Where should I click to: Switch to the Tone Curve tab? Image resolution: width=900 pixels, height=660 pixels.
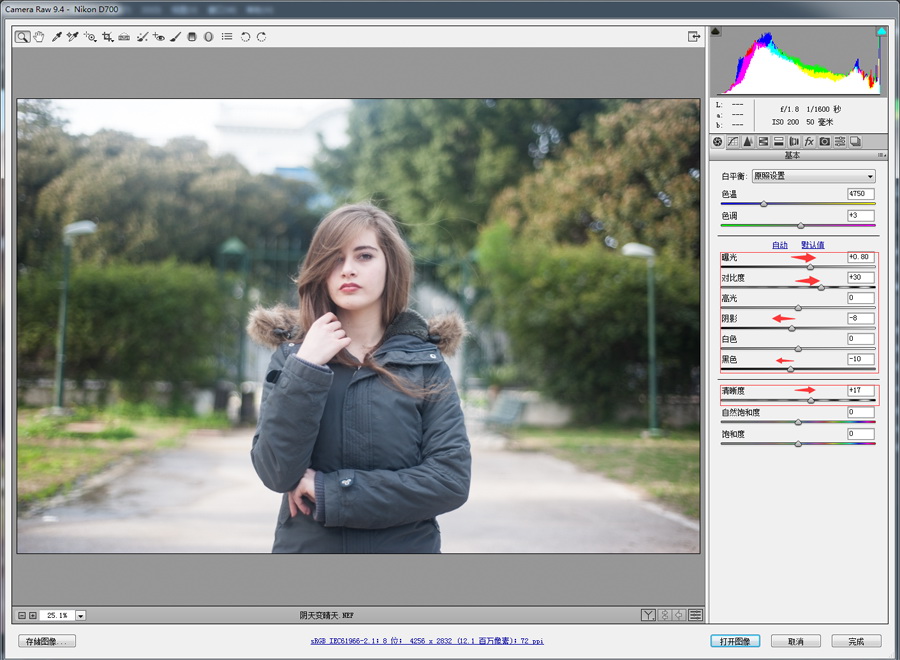coord(732,142)
